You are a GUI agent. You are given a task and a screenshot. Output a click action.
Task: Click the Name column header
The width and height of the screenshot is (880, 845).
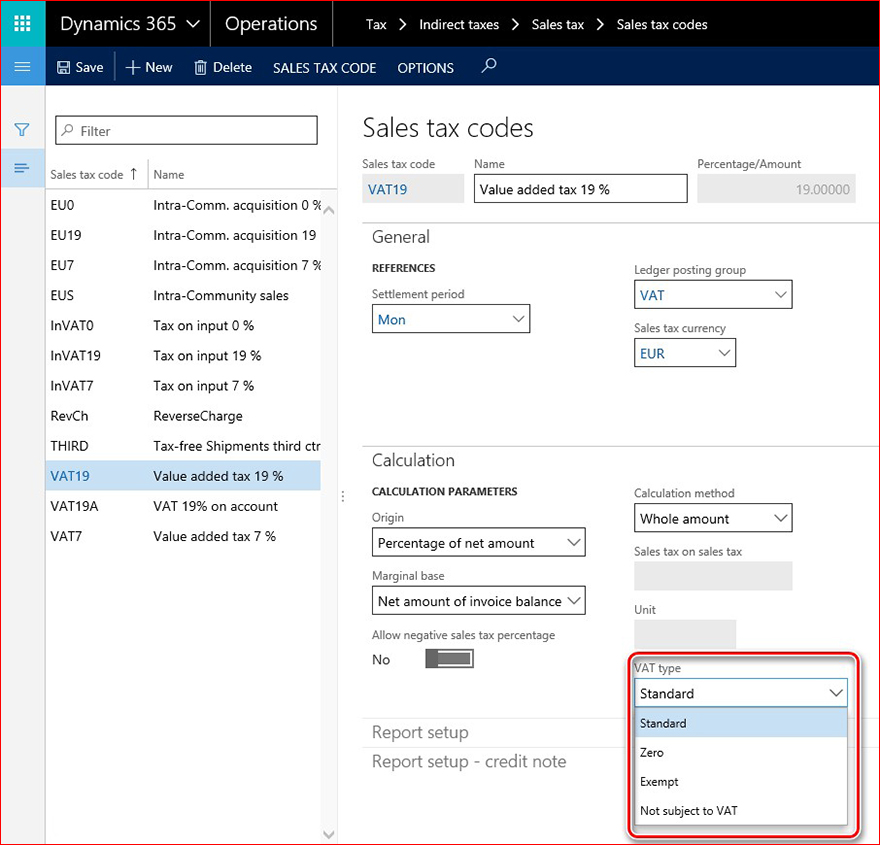169,174
